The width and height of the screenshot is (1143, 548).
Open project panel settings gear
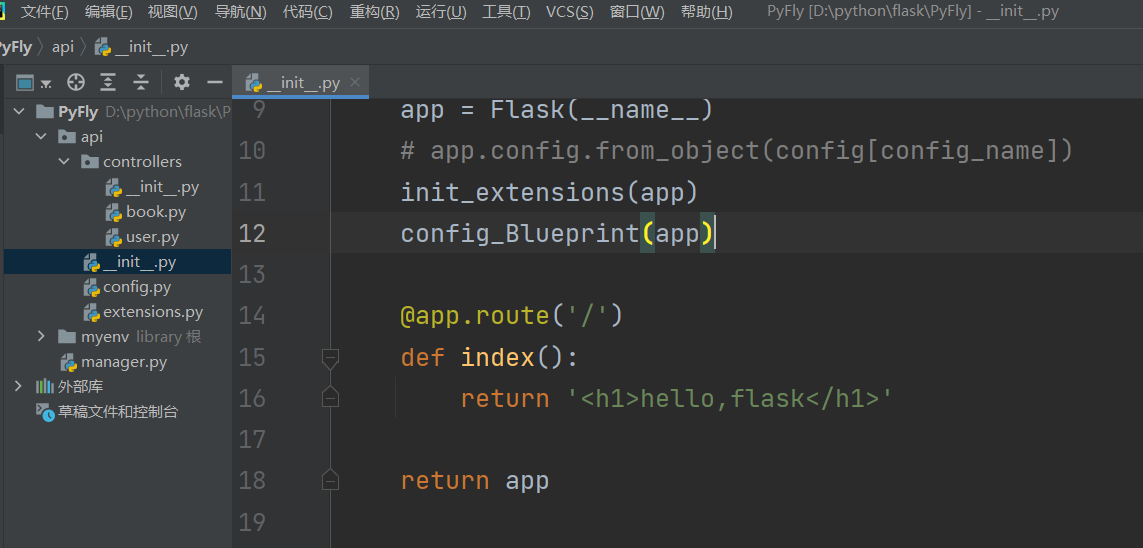point(182,82)
